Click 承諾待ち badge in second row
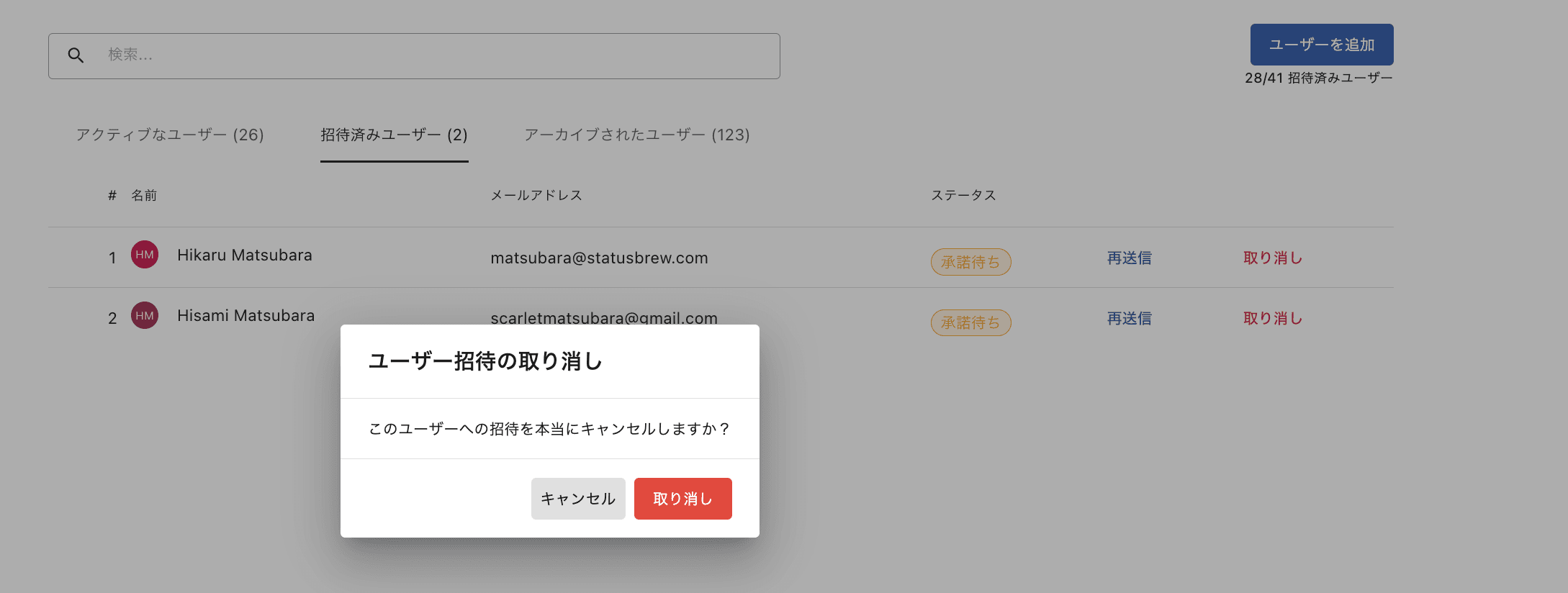This screenshot has width=1568, height=593. click(x=970, y=322)
